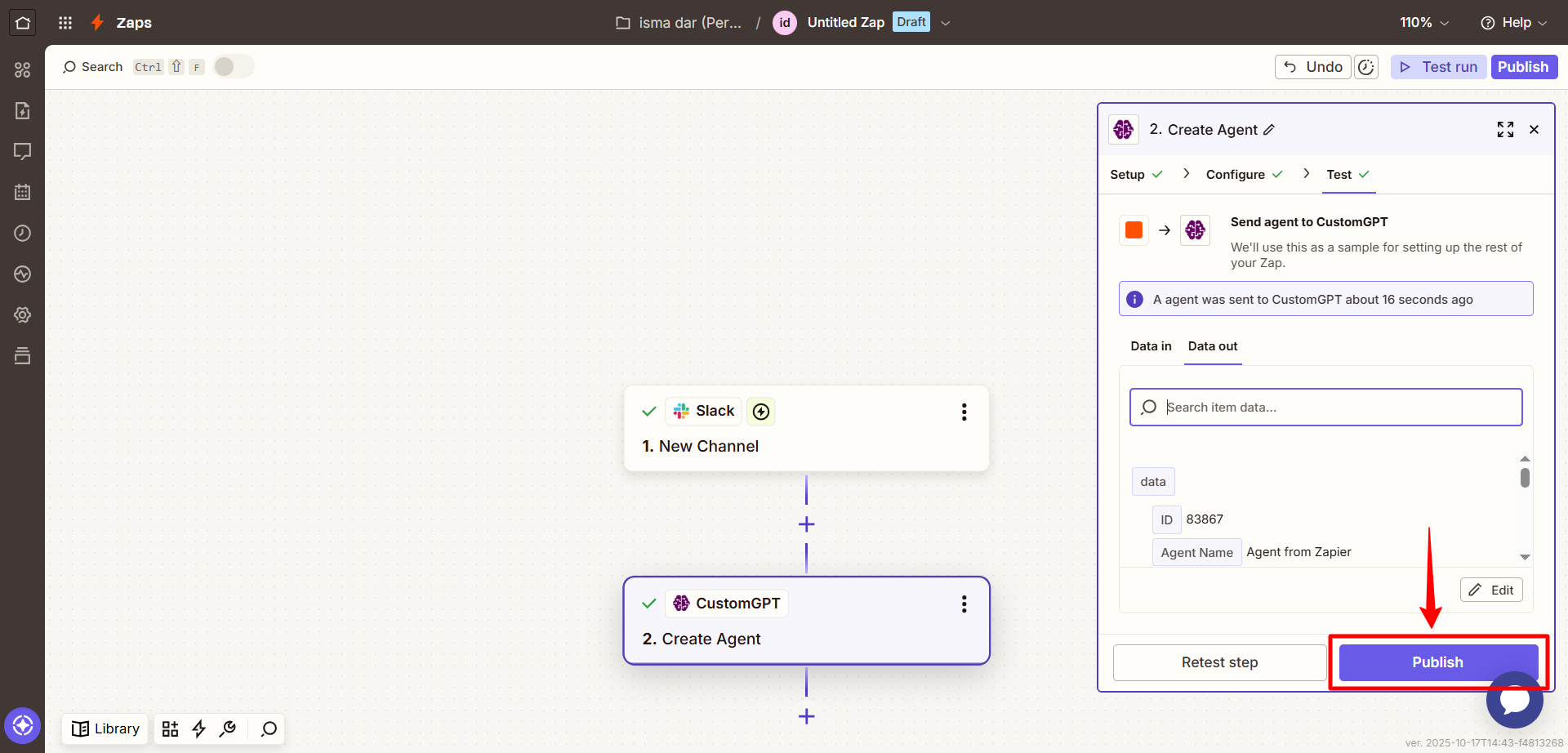
Task: Click the canvas Search control
Action: 92,67
